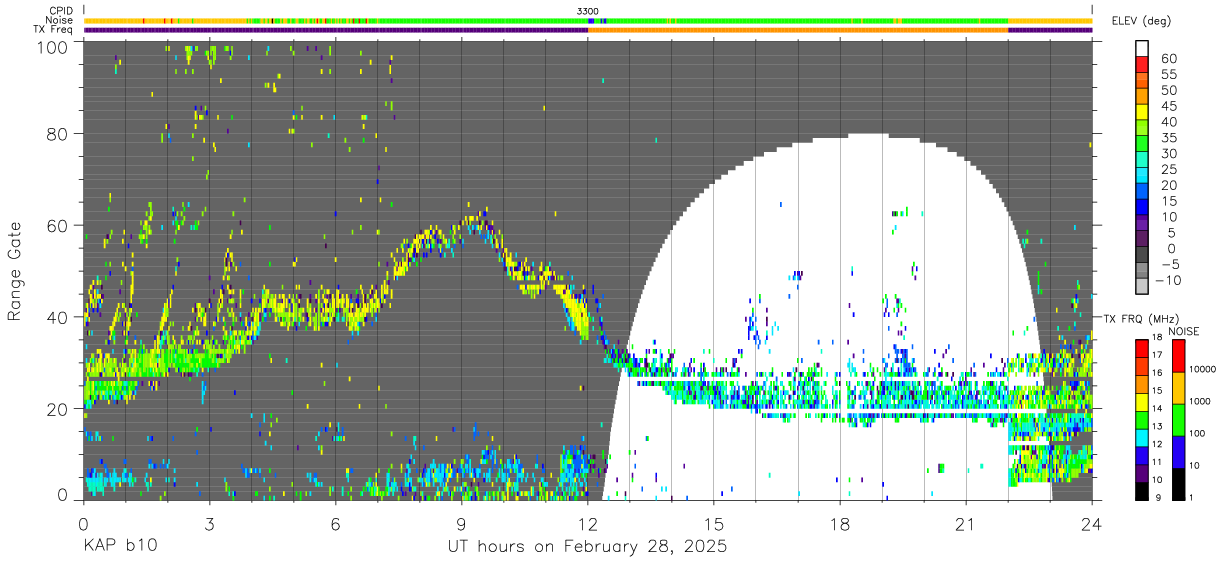The width and height of the screenshot is (1228, 567).
Task: Select the red TX frequency 17–18 swatch
Action: pyautogui.click(x=1142, y=347)
